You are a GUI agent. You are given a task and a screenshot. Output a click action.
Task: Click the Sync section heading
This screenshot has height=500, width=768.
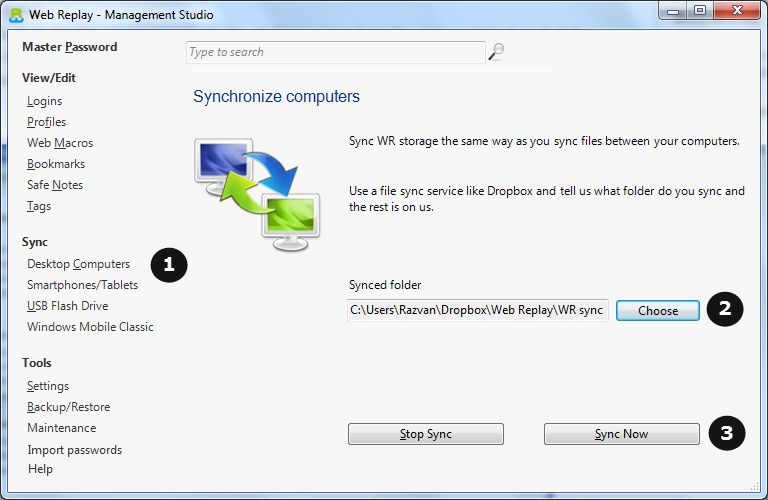point(35,242)
